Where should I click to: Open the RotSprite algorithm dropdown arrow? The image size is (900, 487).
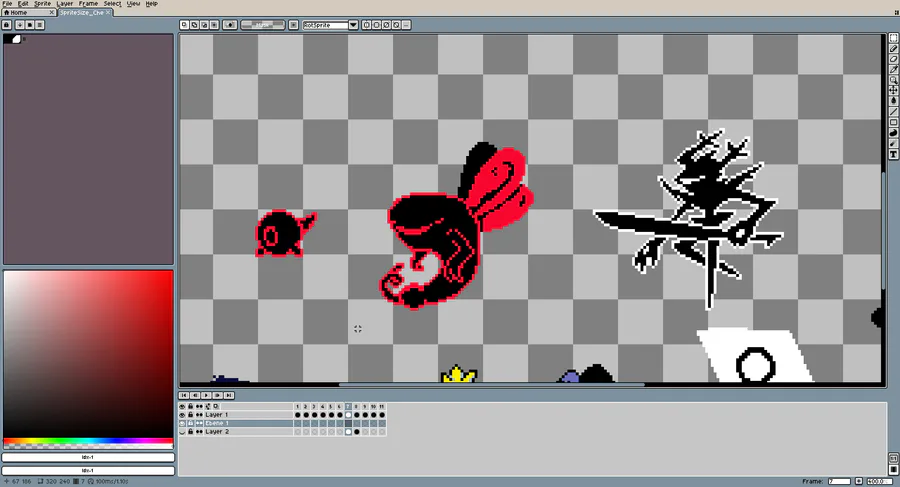coord(354,25)
